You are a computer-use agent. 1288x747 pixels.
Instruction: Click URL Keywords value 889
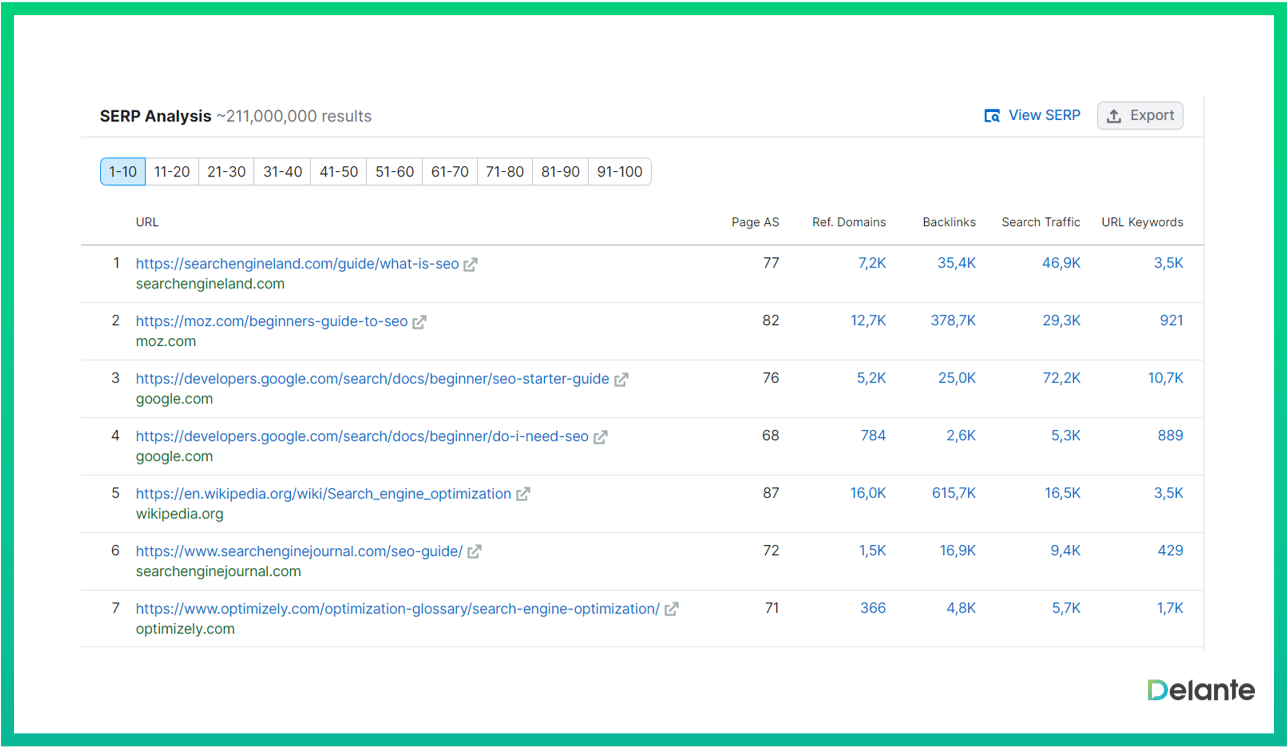(1170, 436)
